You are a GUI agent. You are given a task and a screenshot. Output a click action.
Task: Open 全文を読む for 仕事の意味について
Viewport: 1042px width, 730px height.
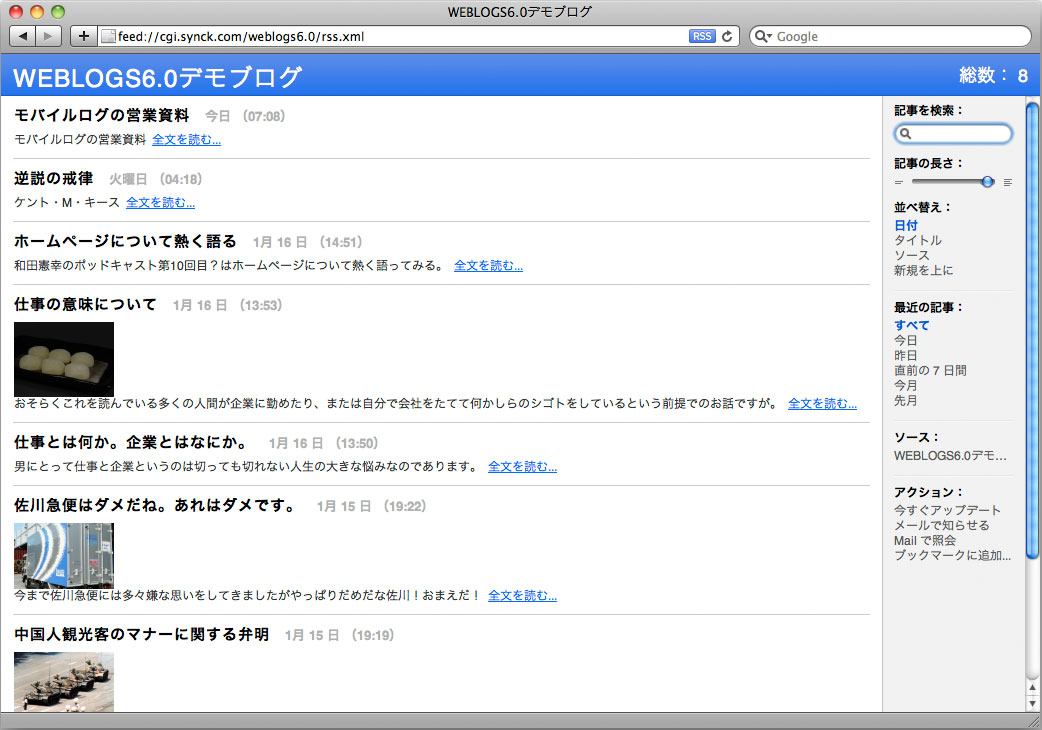coord(823,403)
